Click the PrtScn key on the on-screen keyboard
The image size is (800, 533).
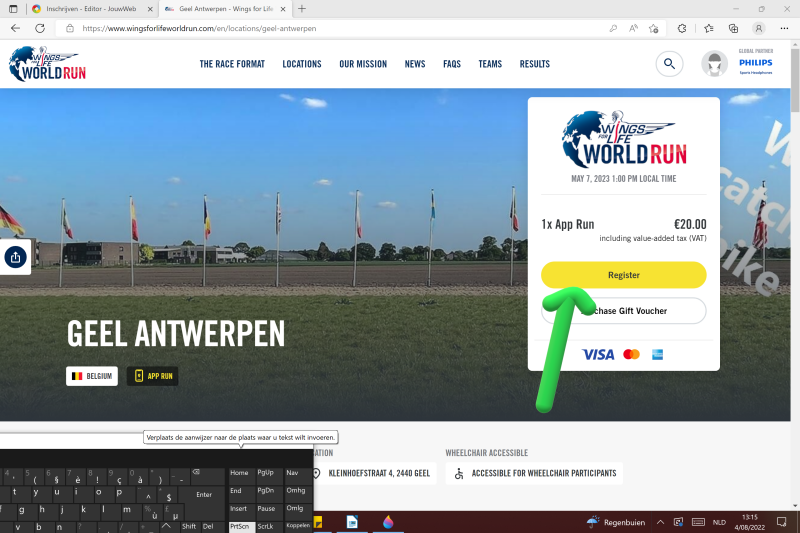pyautogui.click(x=240, y=526)
